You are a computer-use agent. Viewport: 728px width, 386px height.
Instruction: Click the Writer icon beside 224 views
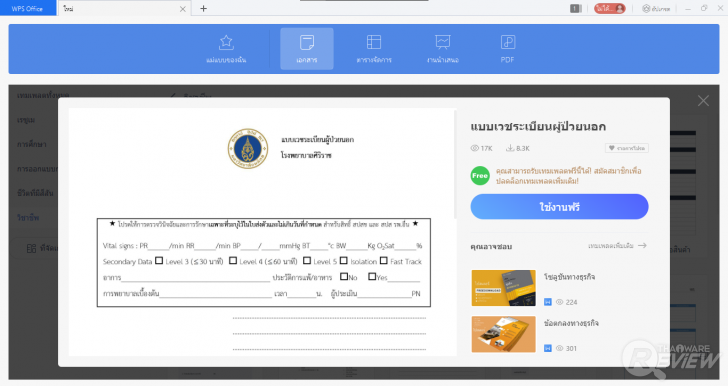coord(548,302)
